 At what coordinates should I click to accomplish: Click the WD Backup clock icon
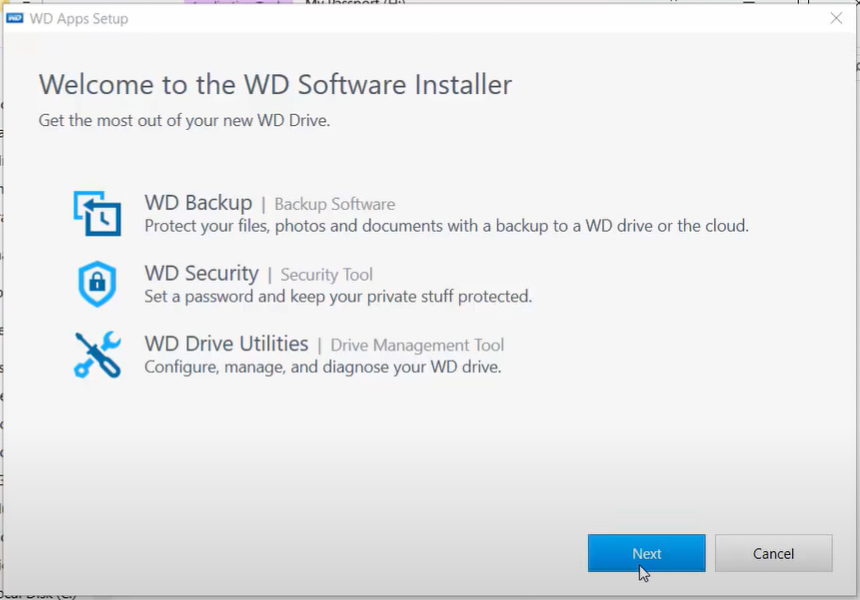(98, 213)
